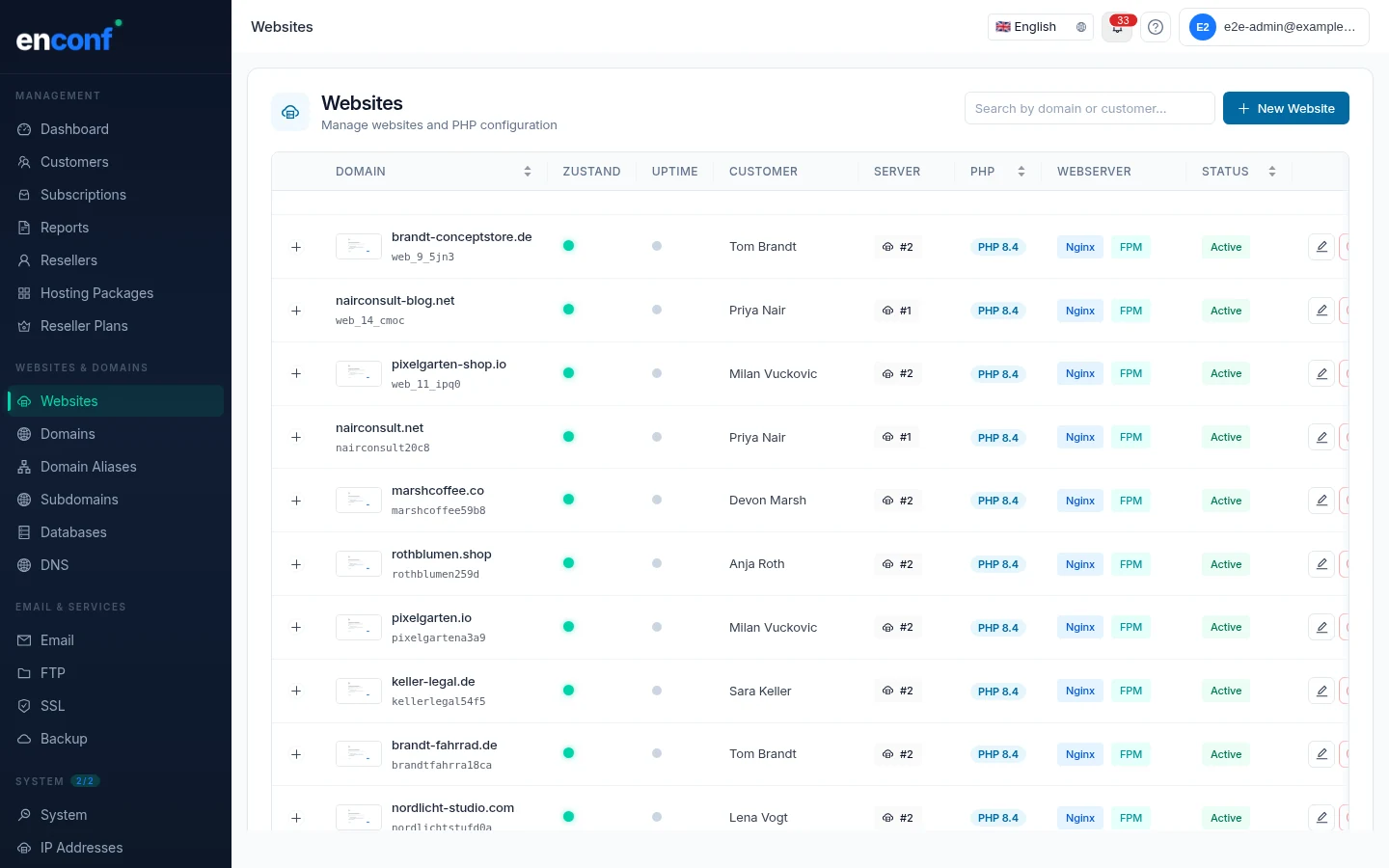This screenshot has width=1389, height=868.
Task: Click Active status for keller-legal.de
Action: [1226, 691]
